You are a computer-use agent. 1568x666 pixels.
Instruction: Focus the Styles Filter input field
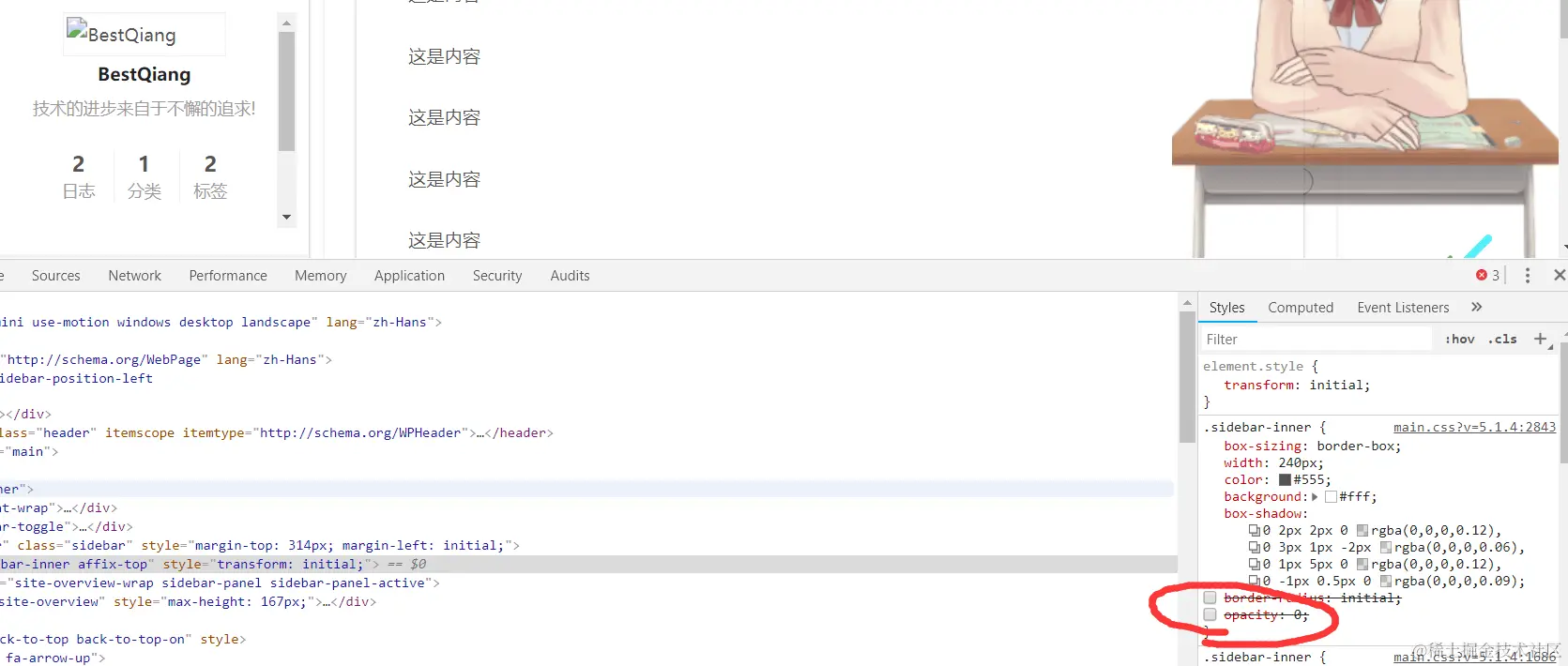coord(1317,339)
